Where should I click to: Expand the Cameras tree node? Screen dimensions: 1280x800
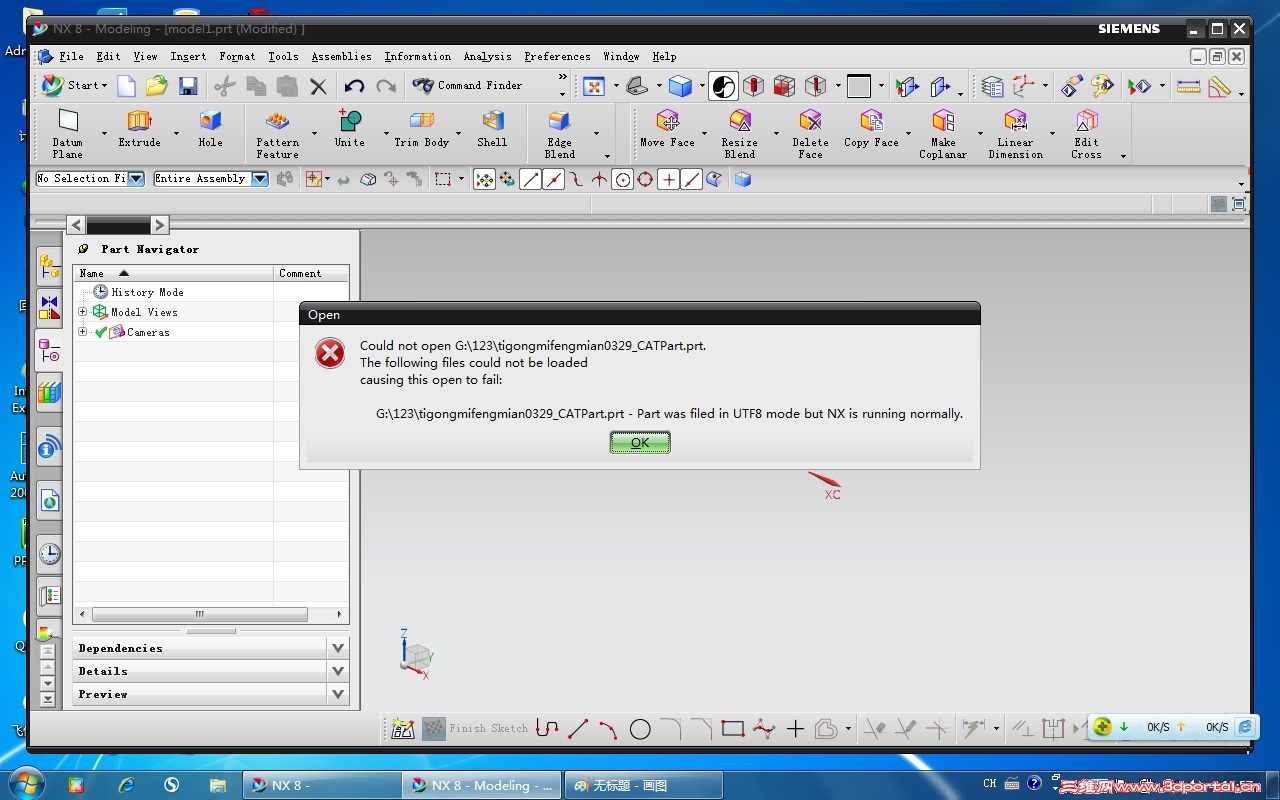coord(83,332)
